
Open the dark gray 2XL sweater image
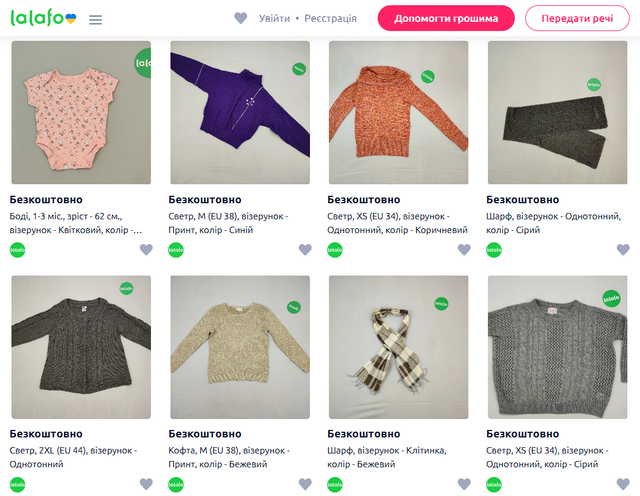pos(81,347)
